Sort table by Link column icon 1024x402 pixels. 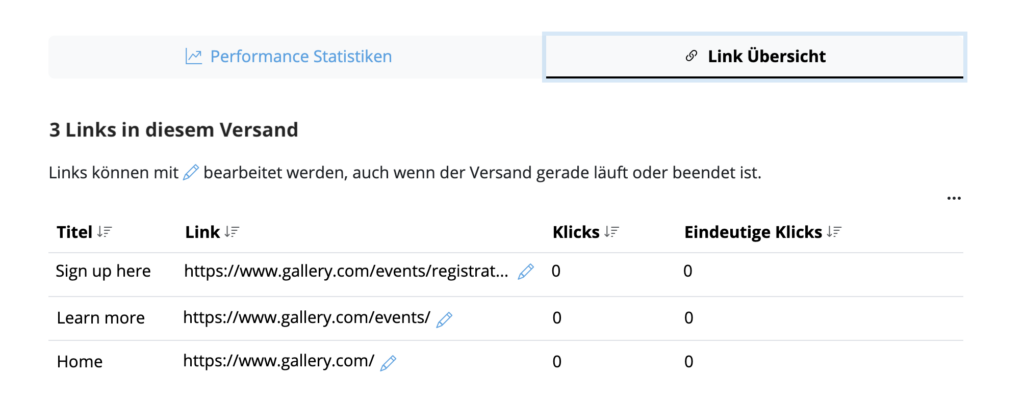[232, 232]
